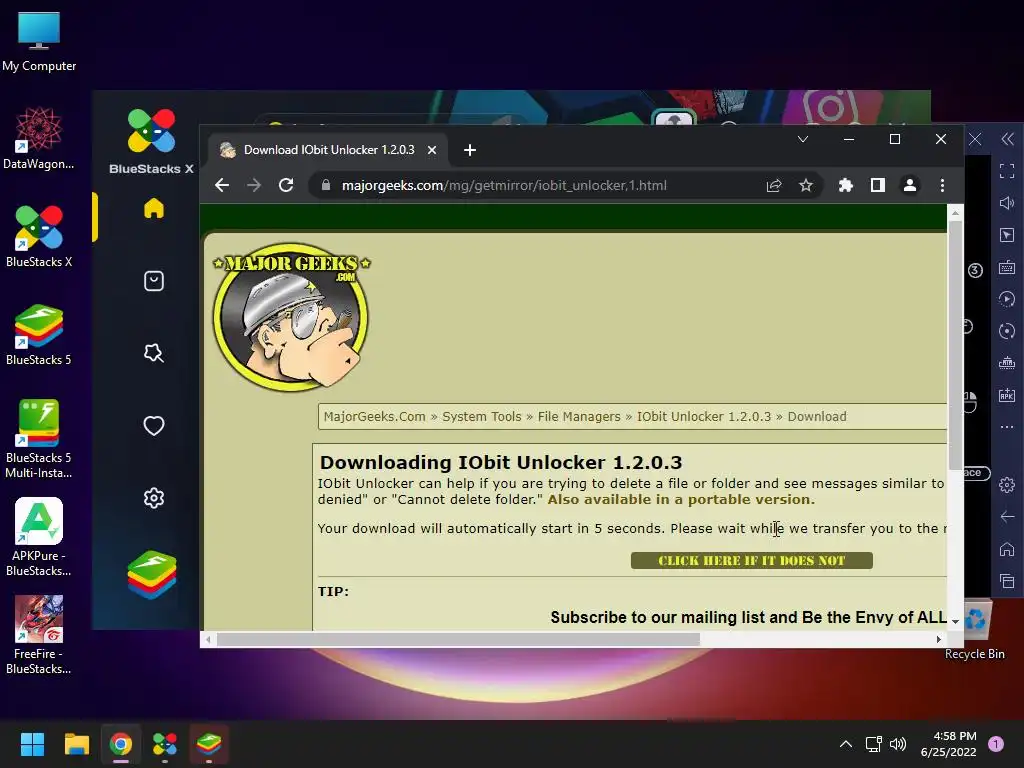Open the store bag icon in BlueStacks X sidebar
The image size is (1024, 768).
point(153,281)
